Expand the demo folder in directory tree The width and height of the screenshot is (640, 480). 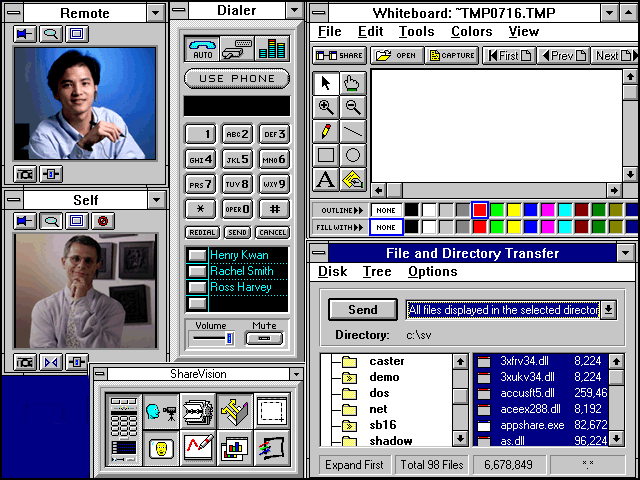(x=350, y=378)
